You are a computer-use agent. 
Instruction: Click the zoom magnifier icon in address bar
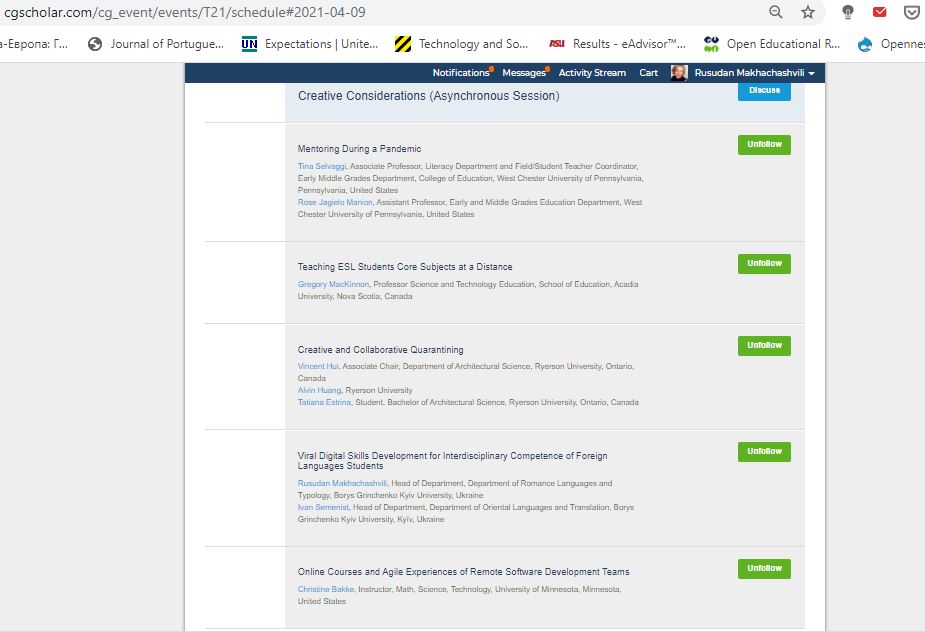click(776, 12)
